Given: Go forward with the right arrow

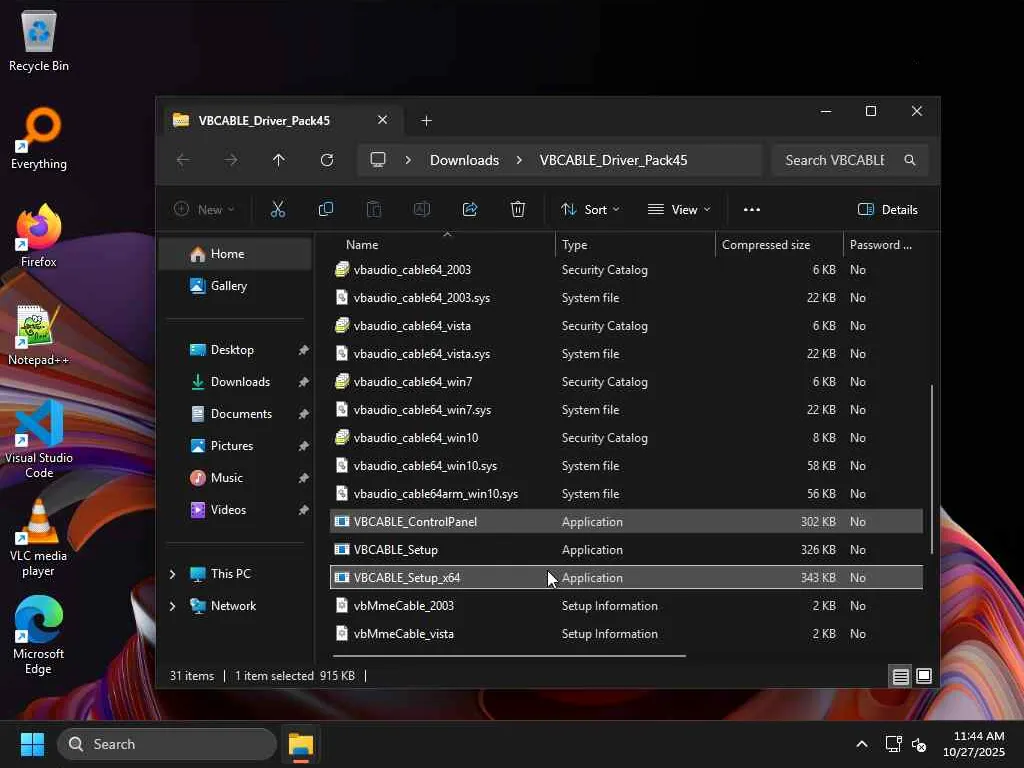Looking at the screenshot, I should (x=231, y=160).
